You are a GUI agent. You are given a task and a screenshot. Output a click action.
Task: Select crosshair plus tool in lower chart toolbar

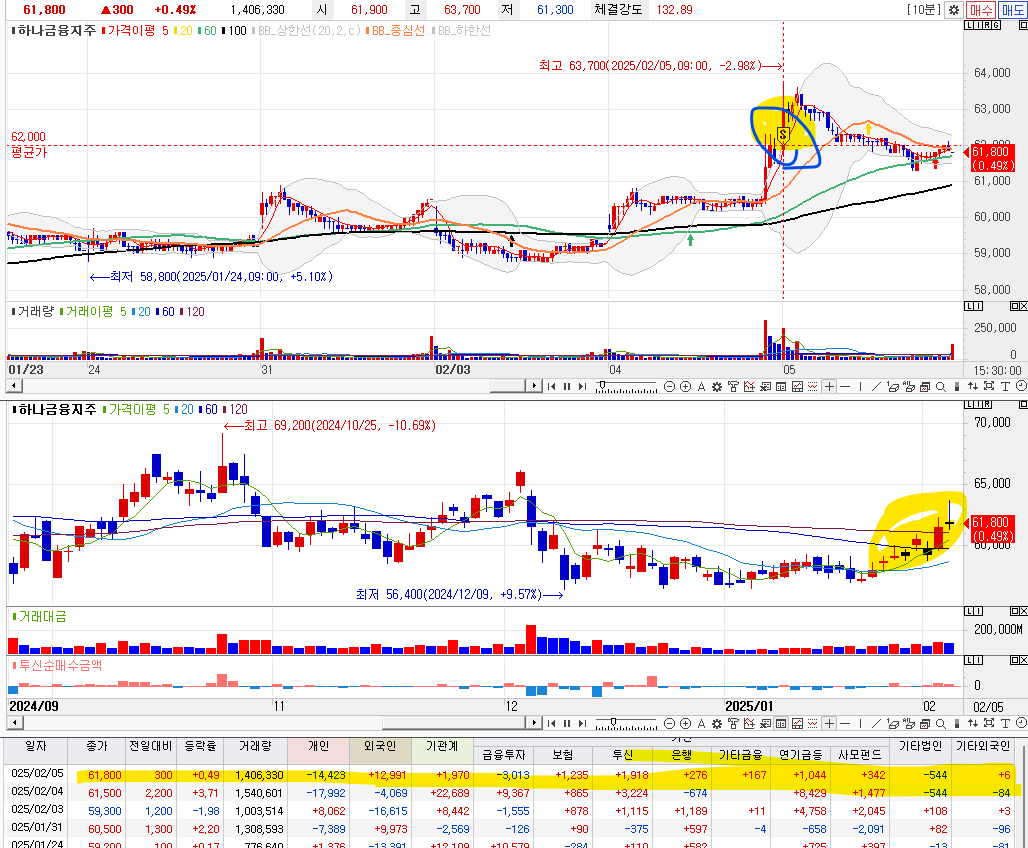pos(829,723)
